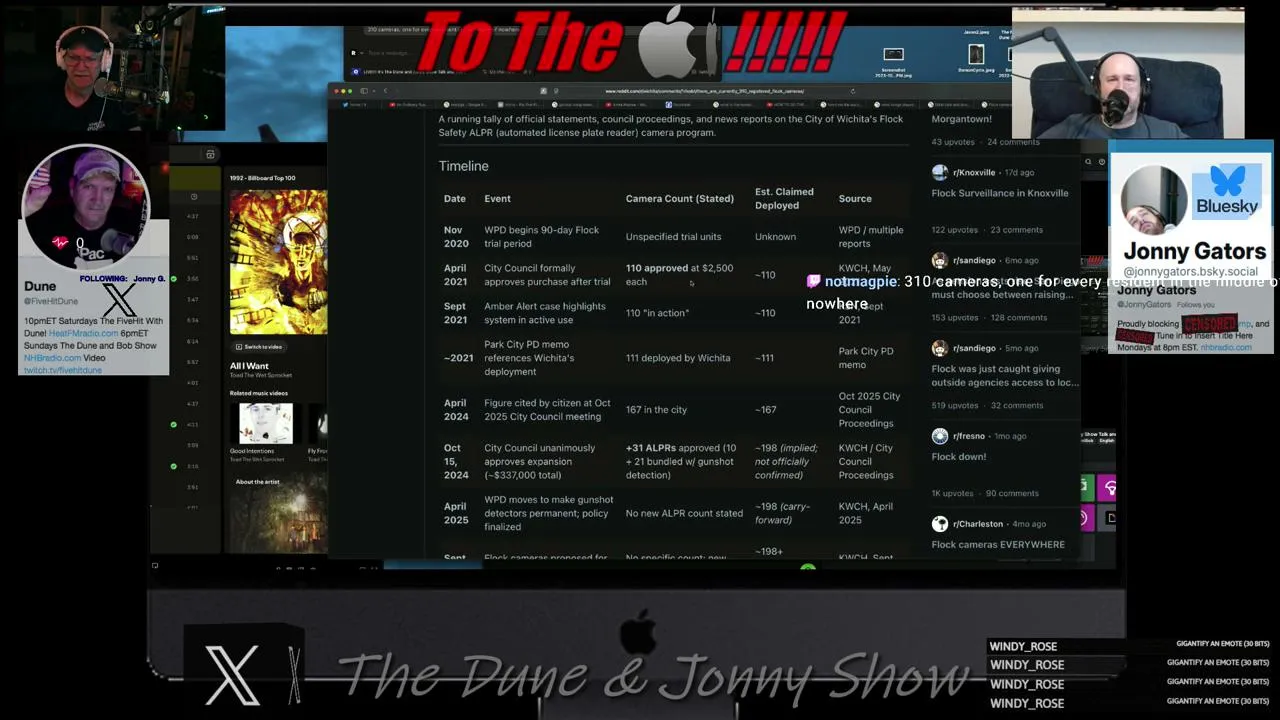Open the r/sandiego avatar on the 6mo ago post
The image size is (1280, 720).
940,260
